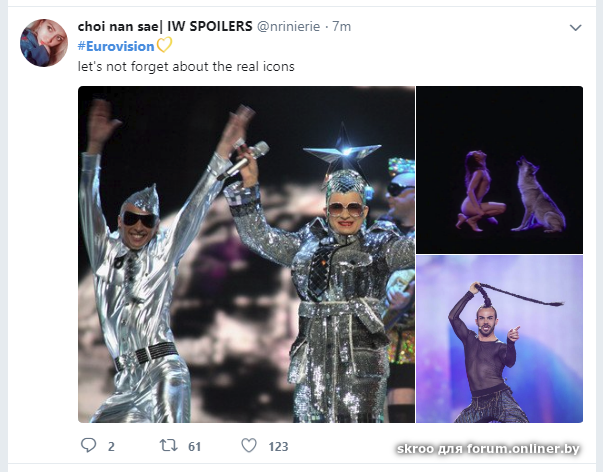The width and height of the screenshot is (603, 472).
Task: Click the like count 123
Action: point(277,447)
